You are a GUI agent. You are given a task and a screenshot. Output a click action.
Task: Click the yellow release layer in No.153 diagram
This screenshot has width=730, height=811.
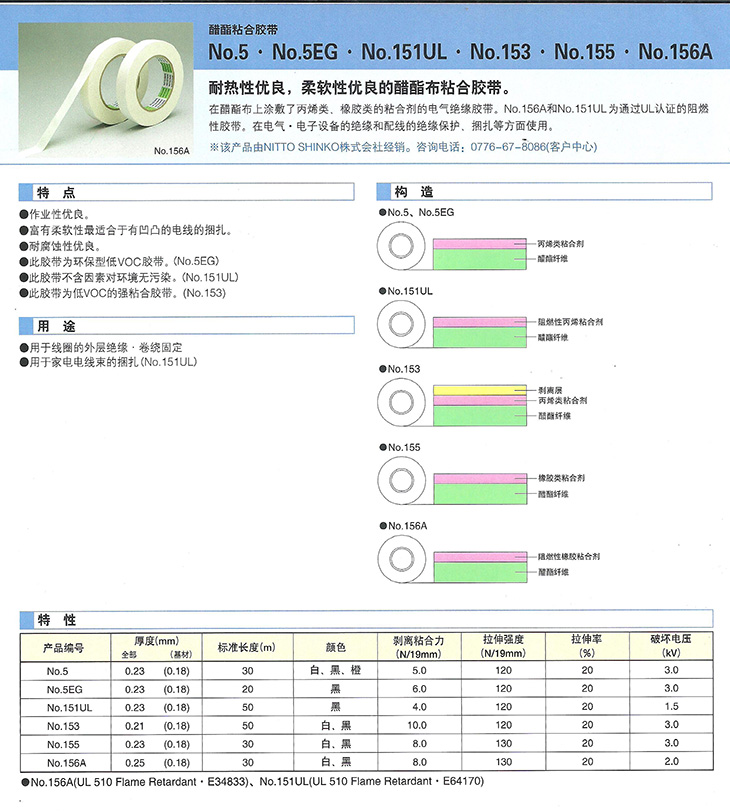pos(480,391)
